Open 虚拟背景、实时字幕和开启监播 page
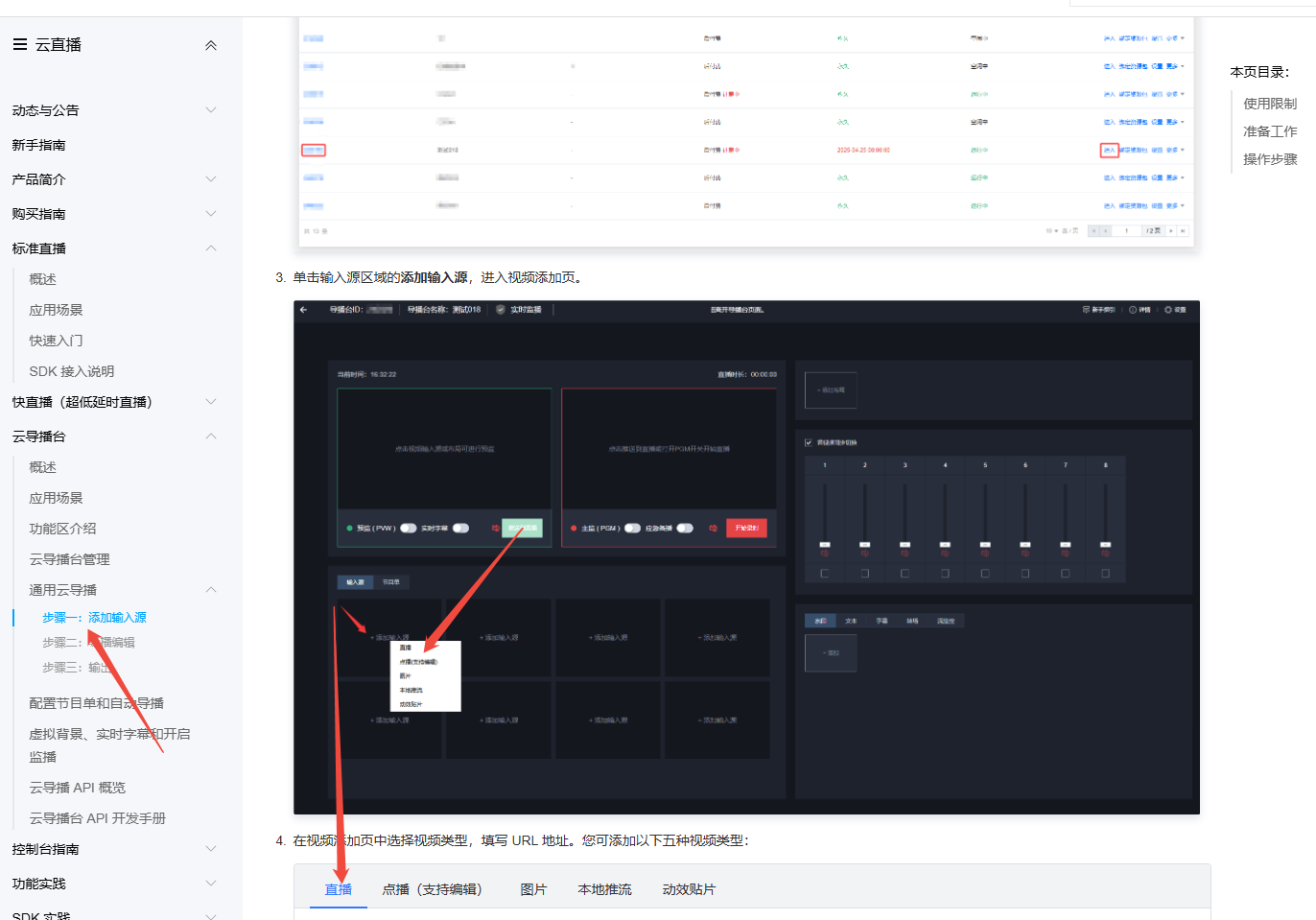Image resolution: width=1316 pixels, height=920 pixels. (x=110, y=745)
